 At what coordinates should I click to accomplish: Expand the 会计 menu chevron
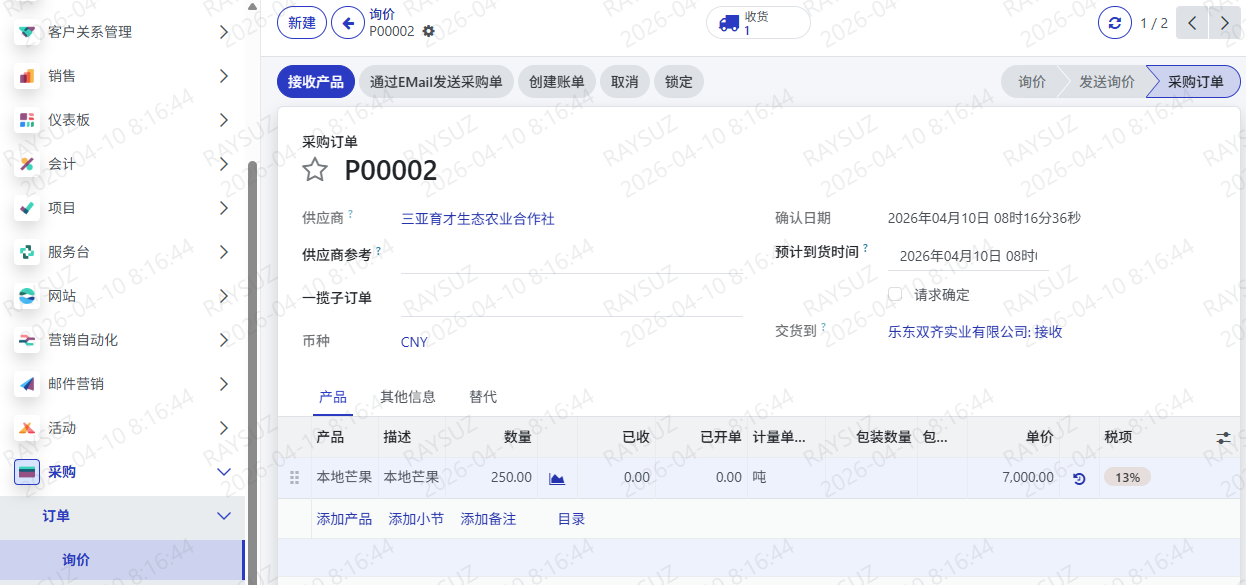pos(223,164)
